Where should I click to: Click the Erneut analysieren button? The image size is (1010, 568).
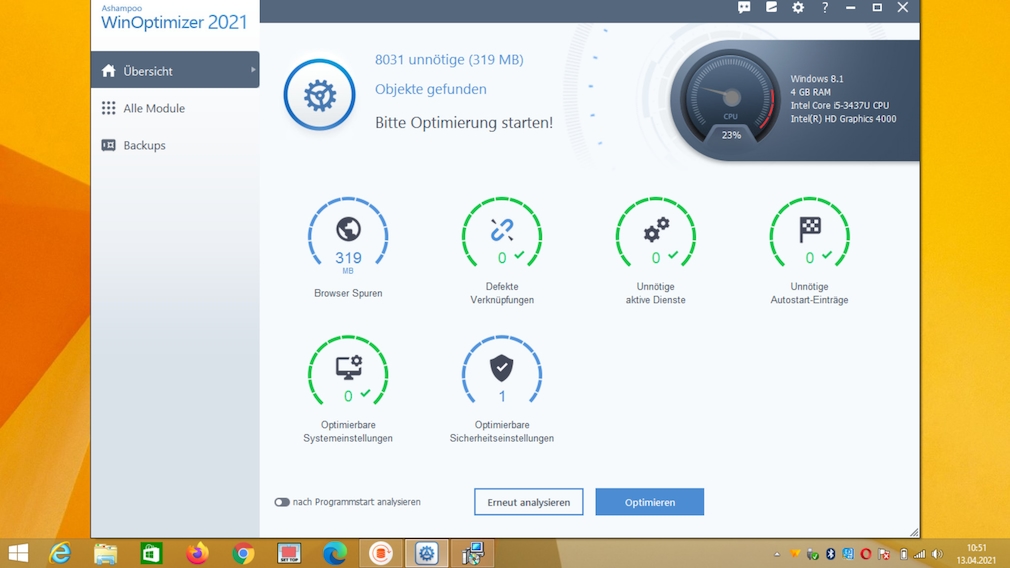(x=528, y=502)
